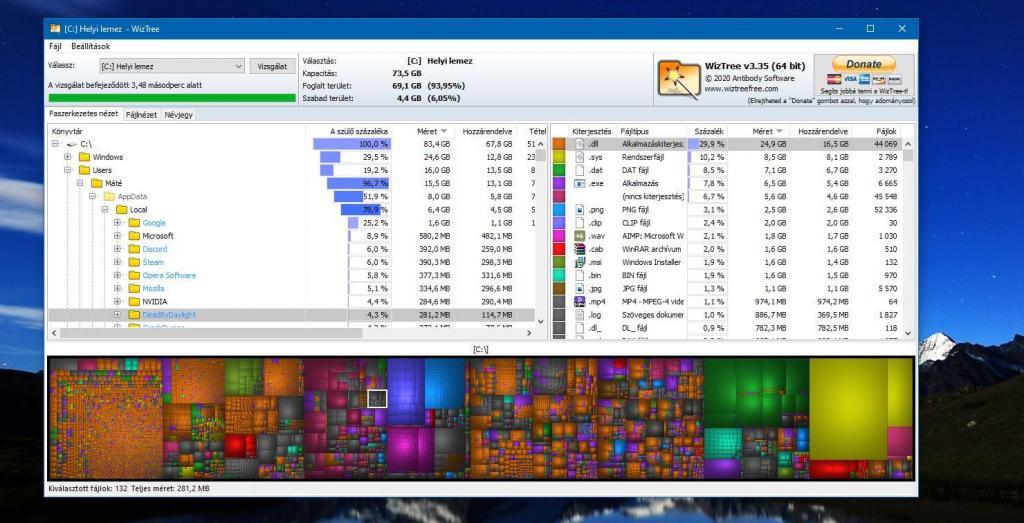Viewport: 1024px width, 523px height.
Task: Collapse the Users folder node
Action: 68,170
